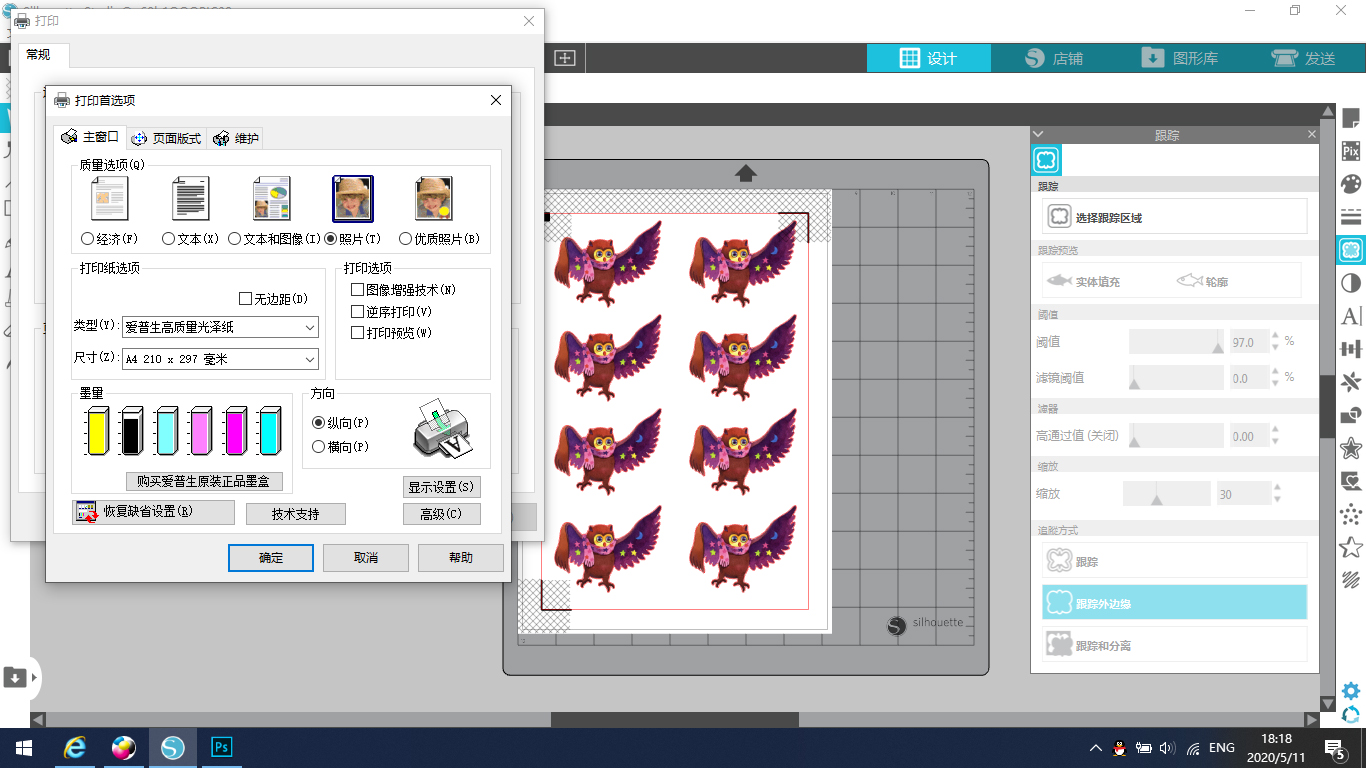Switch to the 维护 tab
The width and height of the screenshot is (1366, 768).
click(x=236, y=138)
